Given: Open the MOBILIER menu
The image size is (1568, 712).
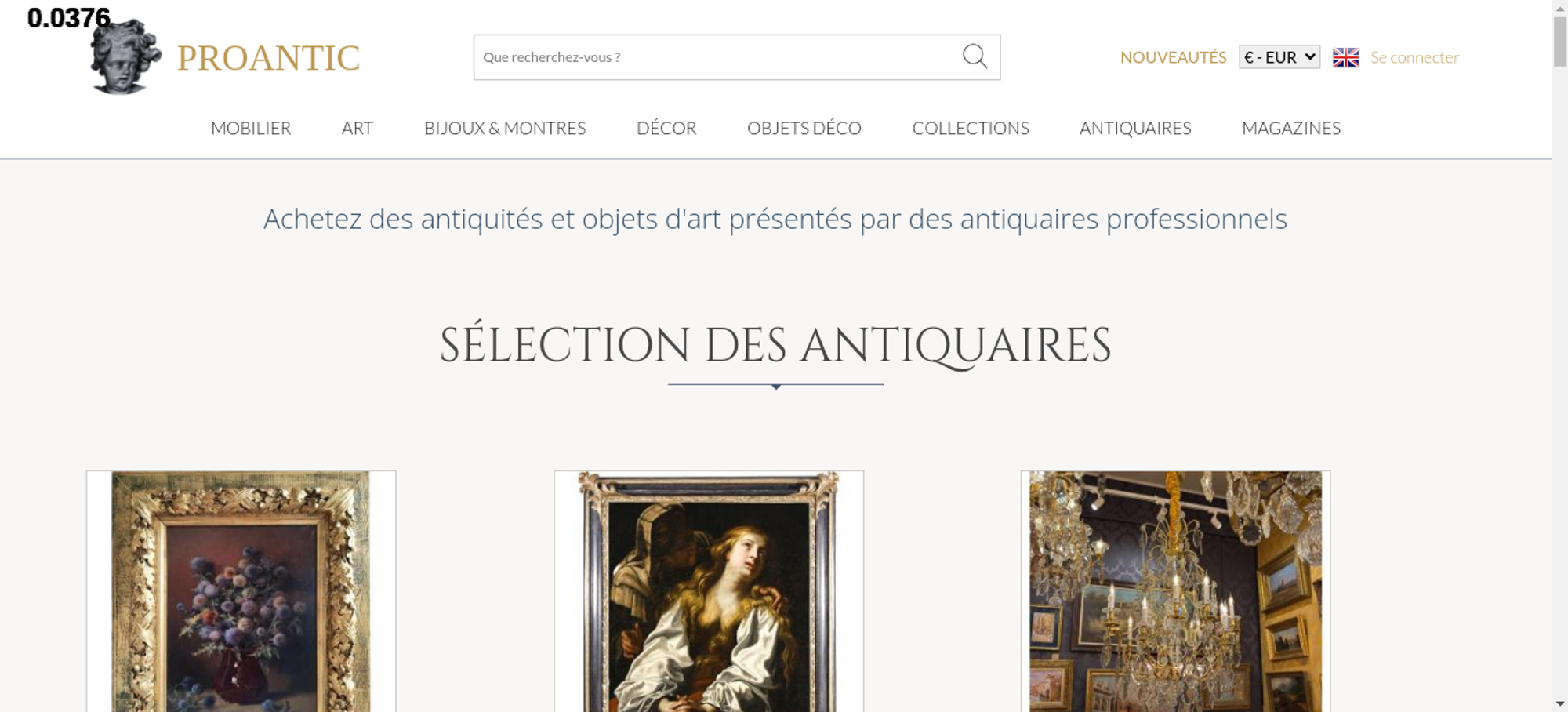Looking at the screenshot, I should 251,129.
